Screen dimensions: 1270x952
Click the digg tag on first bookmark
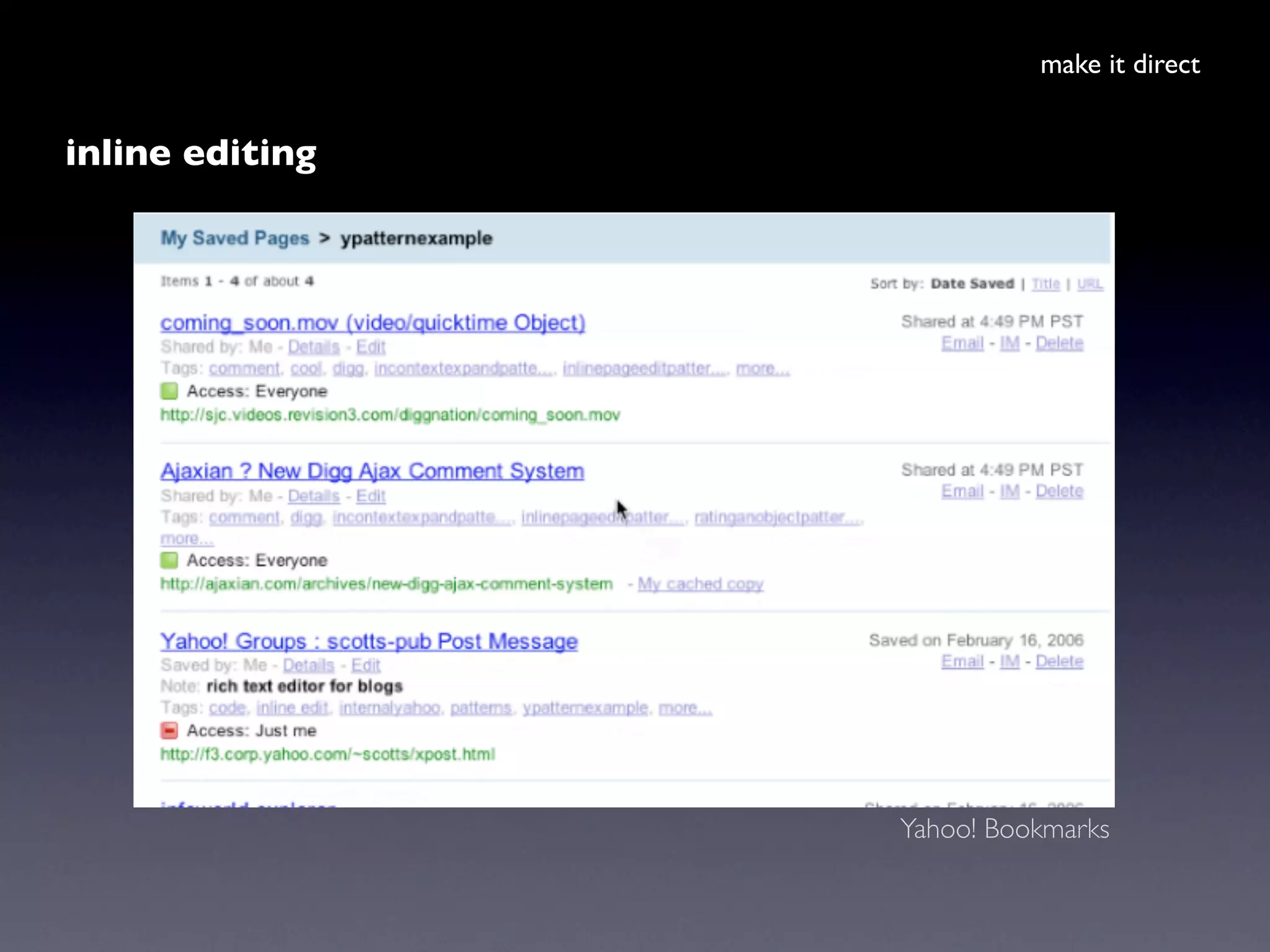coord(348,369)
